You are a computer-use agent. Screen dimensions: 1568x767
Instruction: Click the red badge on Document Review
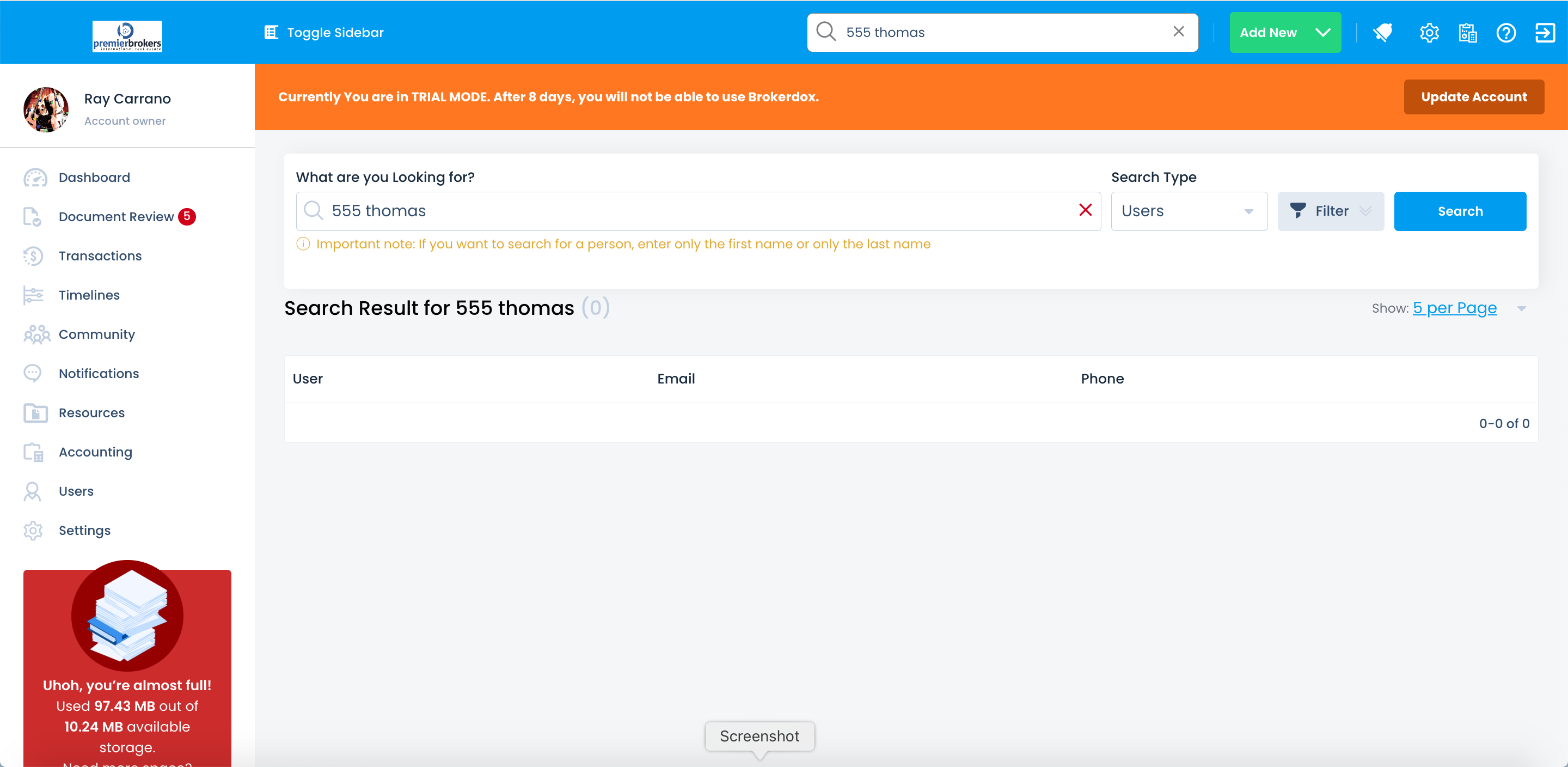(187, 216)
